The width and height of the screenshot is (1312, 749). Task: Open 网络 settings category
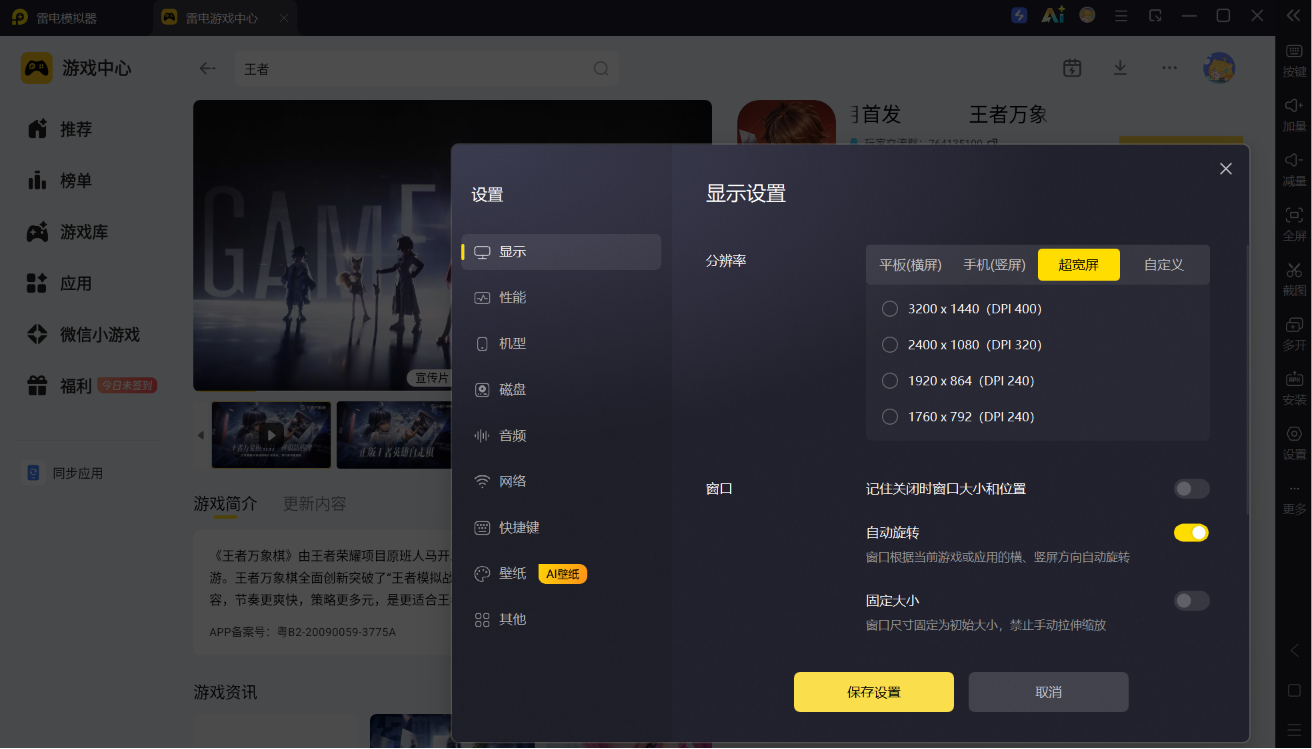[561, 482]
